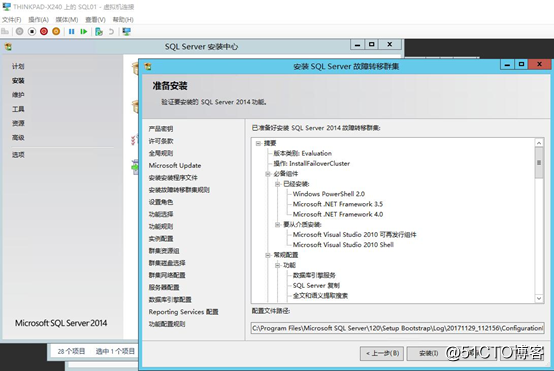
Task: Select Microsoft .NET Framework 3.5 row
Action: click(338, 204)
